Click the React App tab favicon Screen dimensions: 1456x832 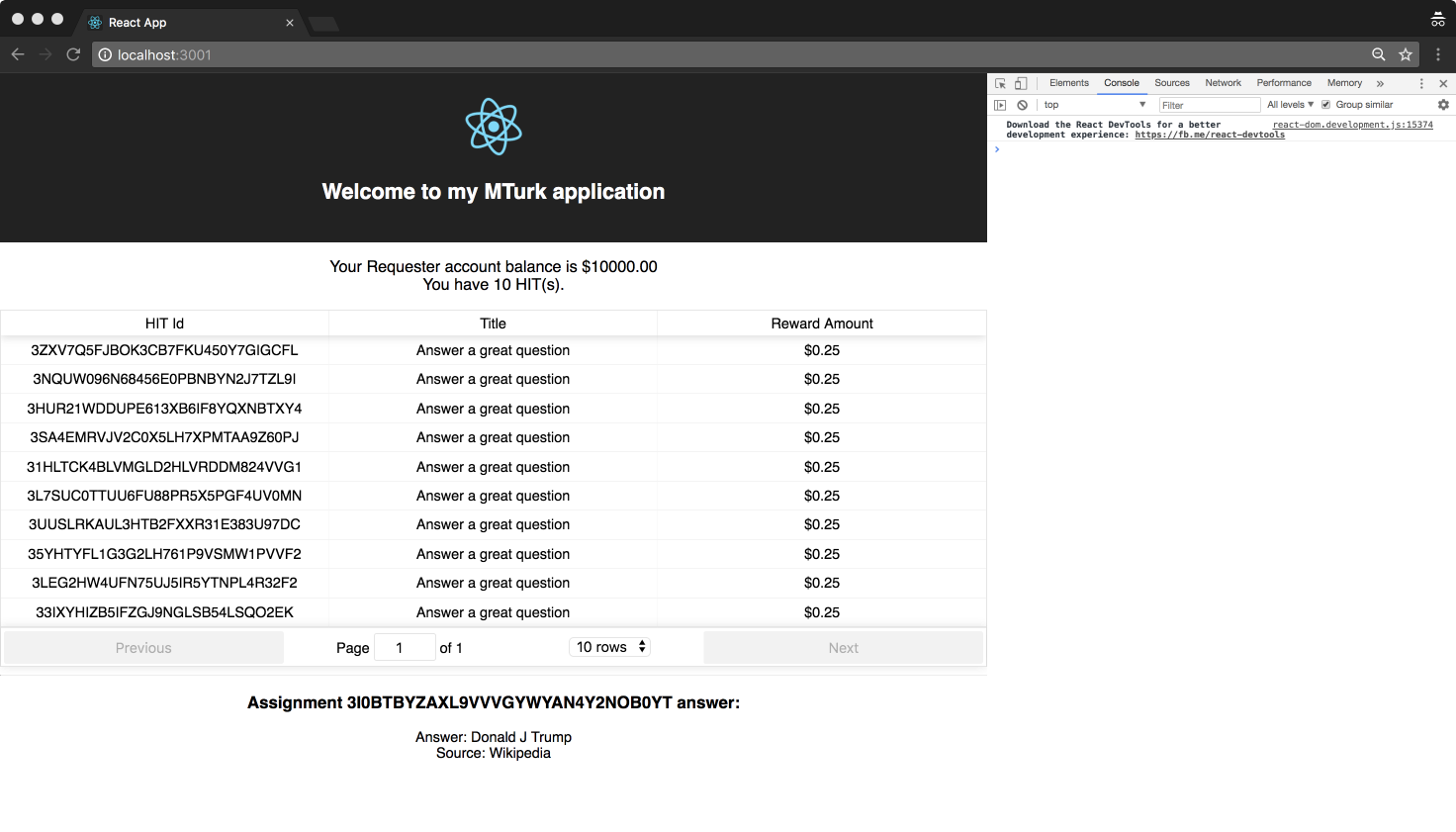coord(95,23)
